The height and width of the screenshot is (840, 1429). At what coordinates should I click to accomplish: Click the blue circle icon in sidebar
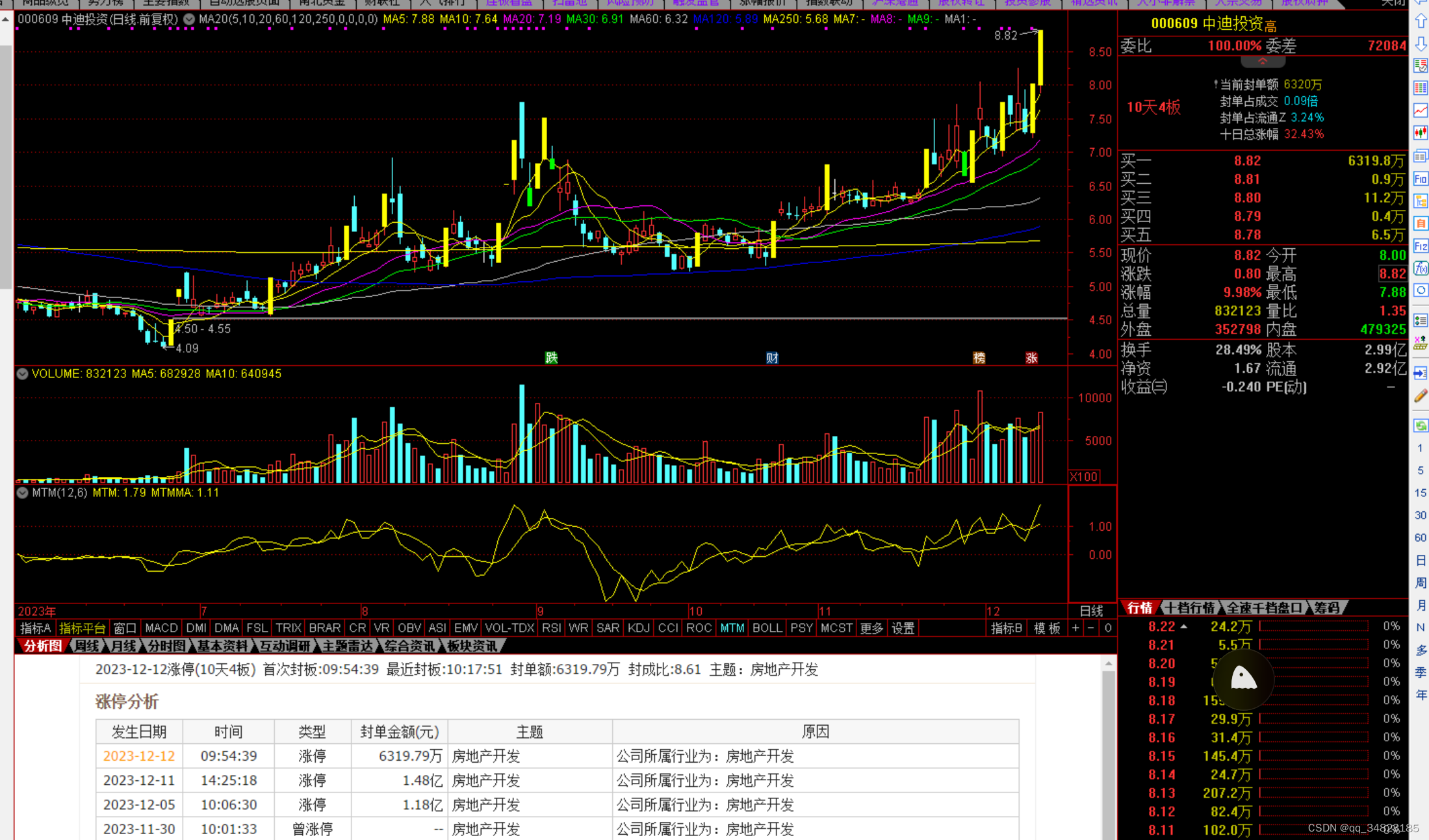pyautogui.click(x=1421, y=290)
